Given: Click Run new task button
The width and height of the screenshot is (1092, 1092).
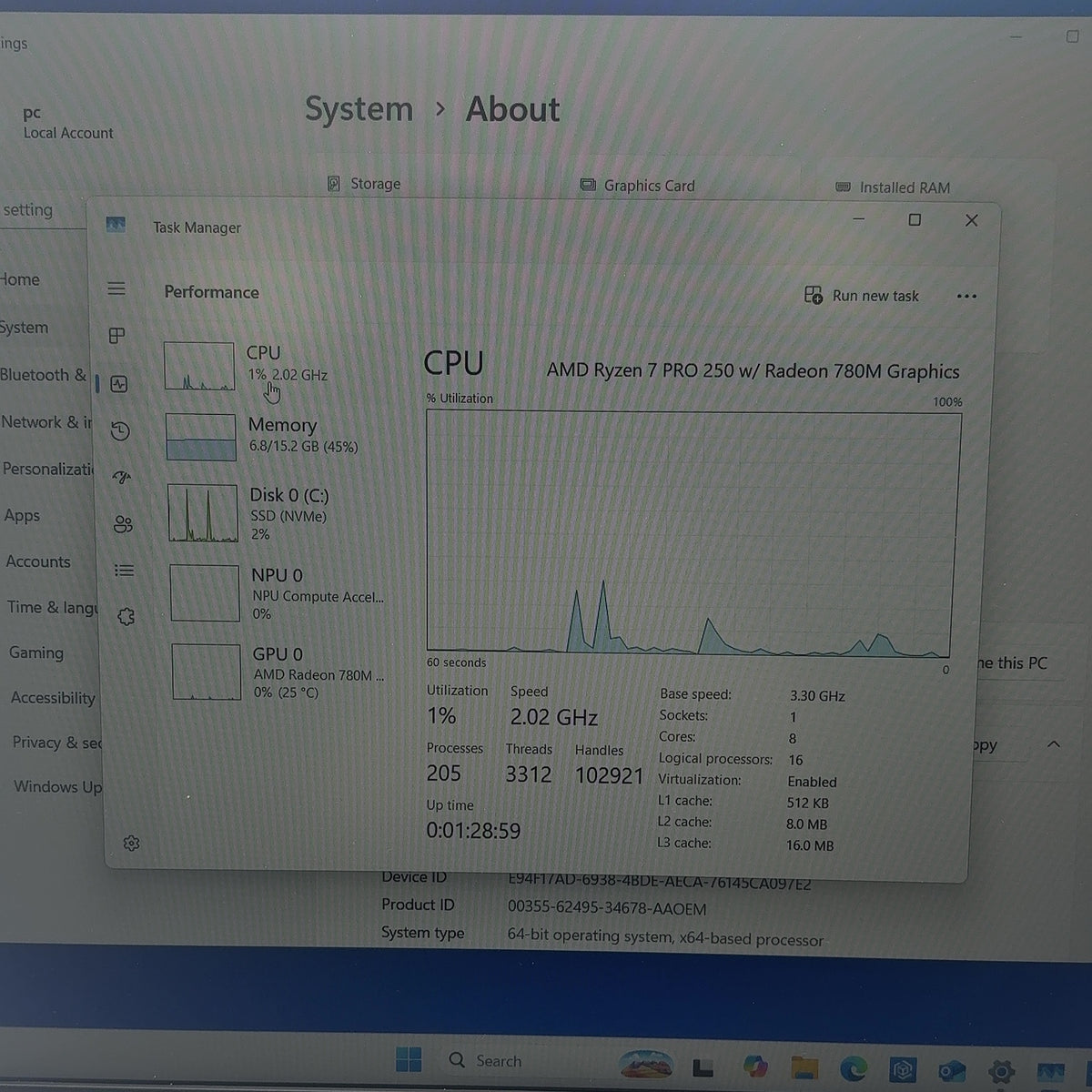Looking at the screenshot, I should click(862, 296).
